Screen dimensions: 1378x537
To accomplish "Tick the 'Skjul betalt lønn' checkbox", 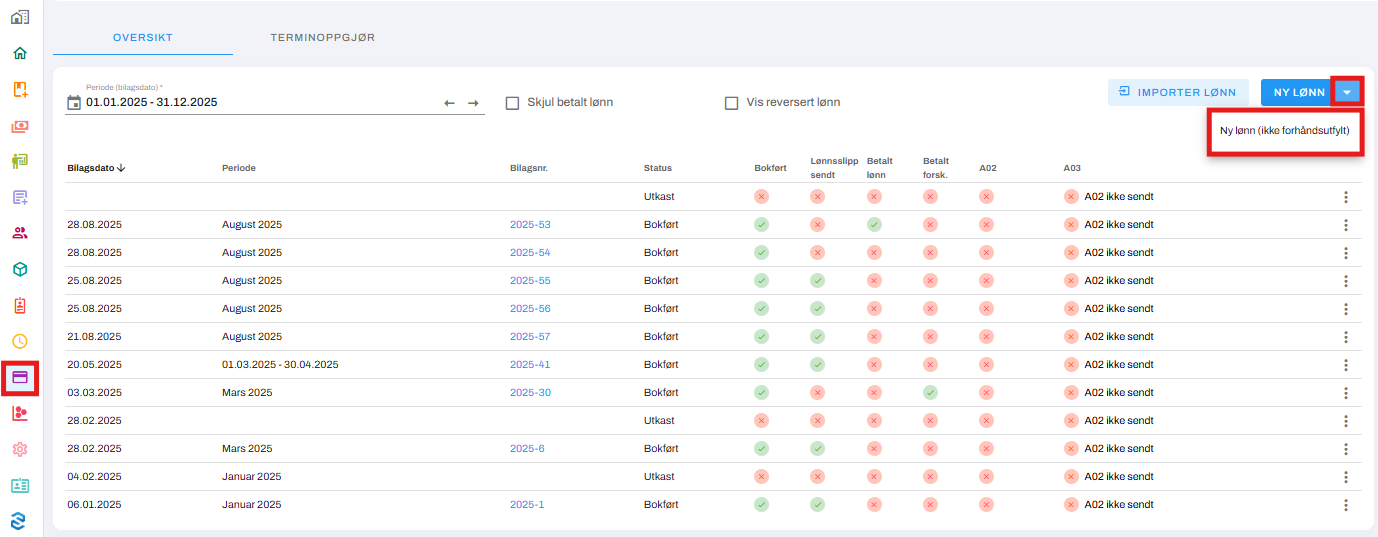I will 512,102.
